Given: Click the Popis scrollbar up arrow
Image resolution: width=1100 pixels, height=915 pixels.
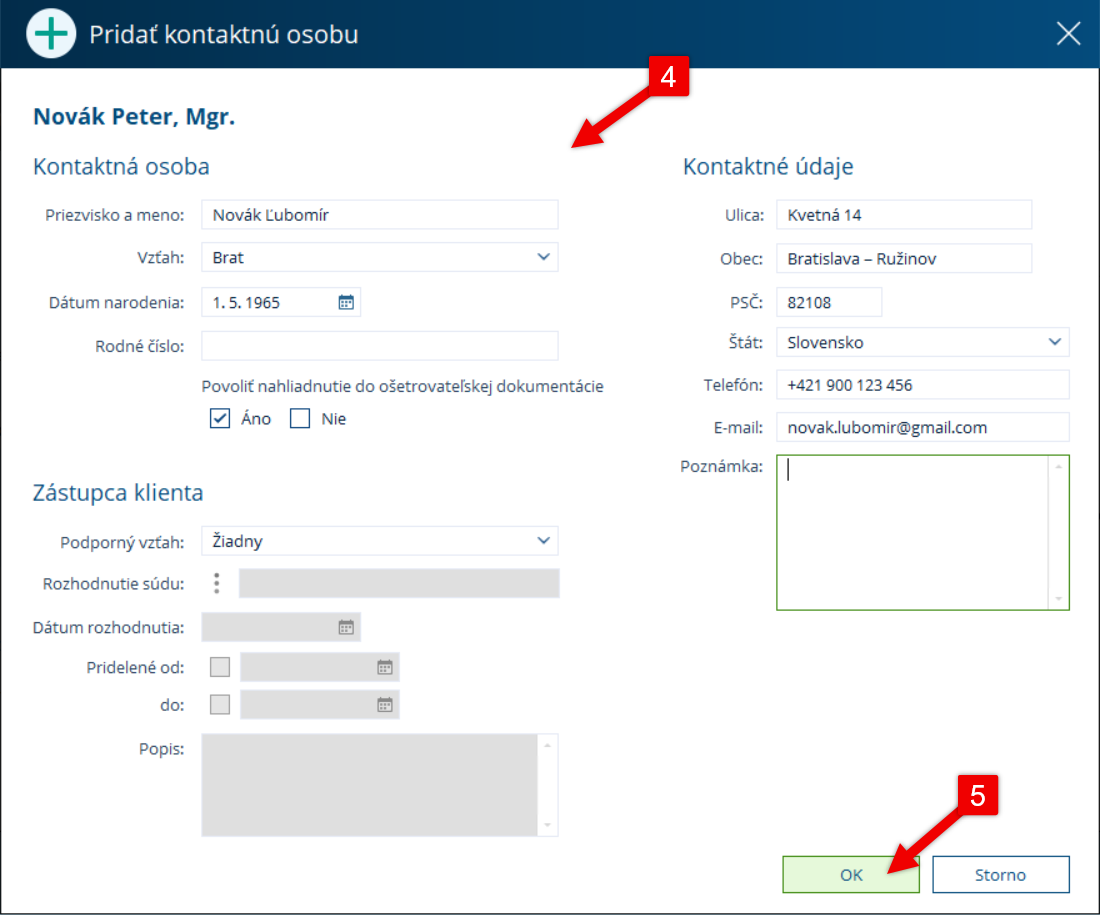Looking at the screenshot, I should tap(547, 745).
